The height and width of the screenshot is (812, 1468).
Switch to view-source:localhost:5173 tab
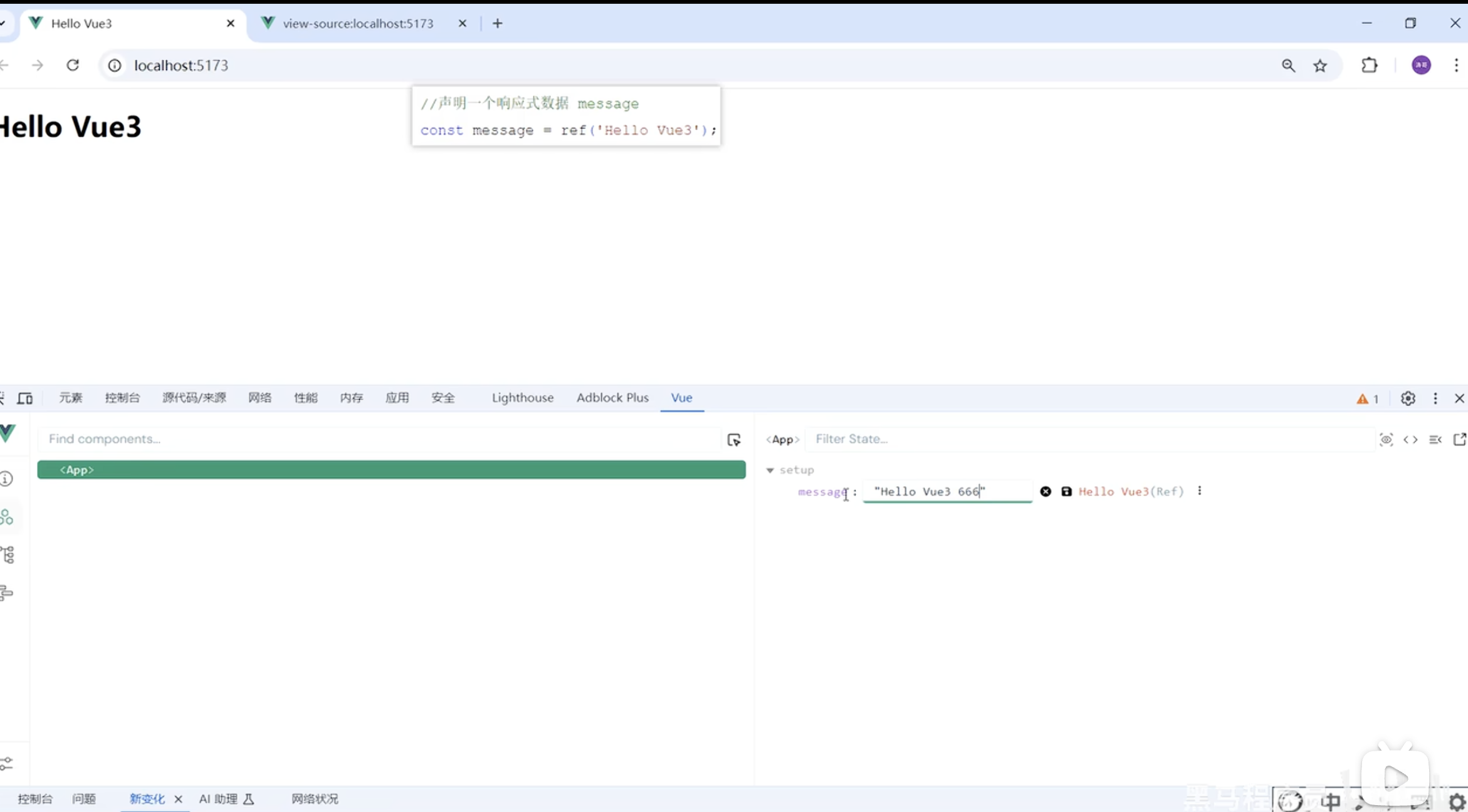tap(357, 24)
